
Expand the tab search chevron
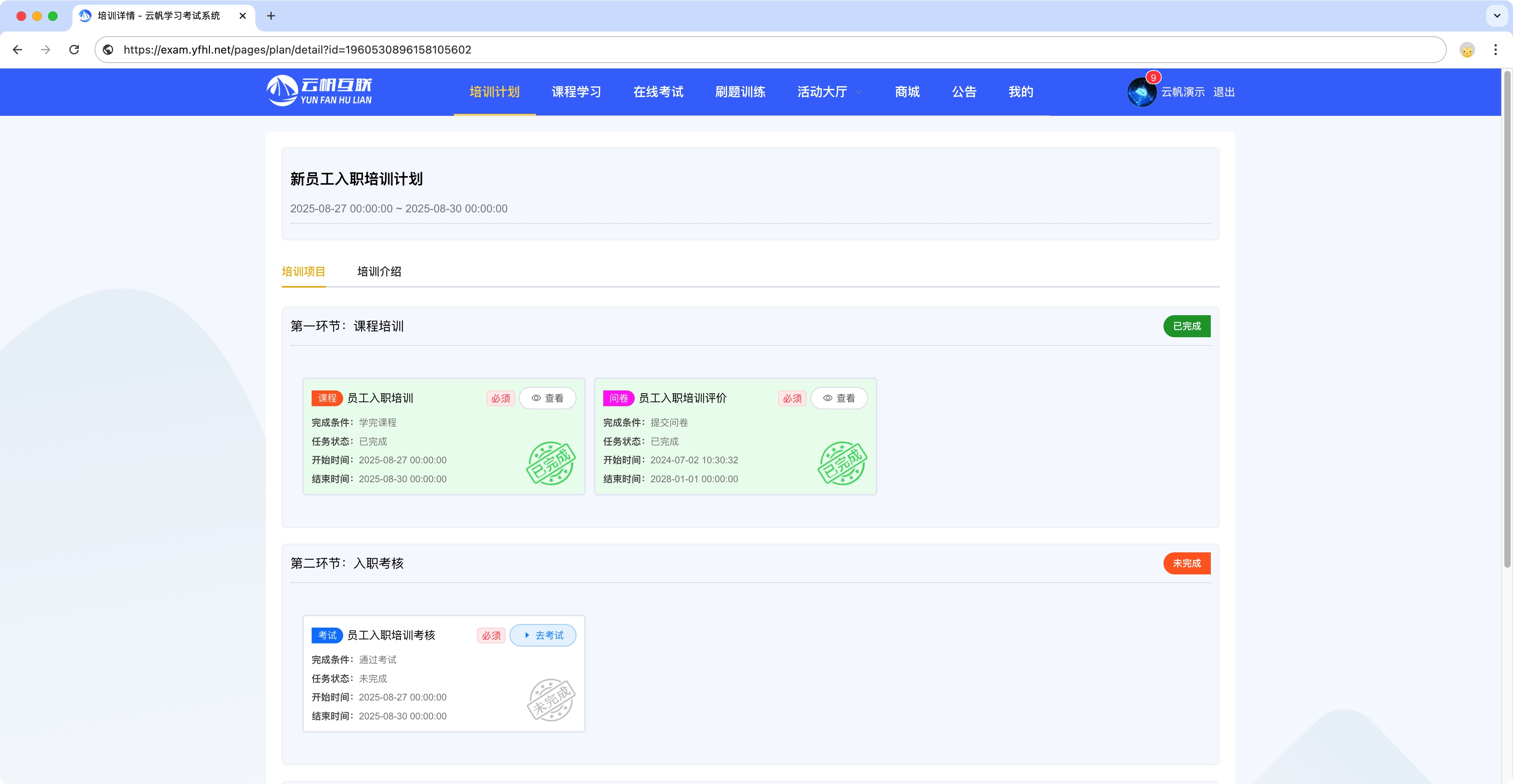(x=1496, y=16)
